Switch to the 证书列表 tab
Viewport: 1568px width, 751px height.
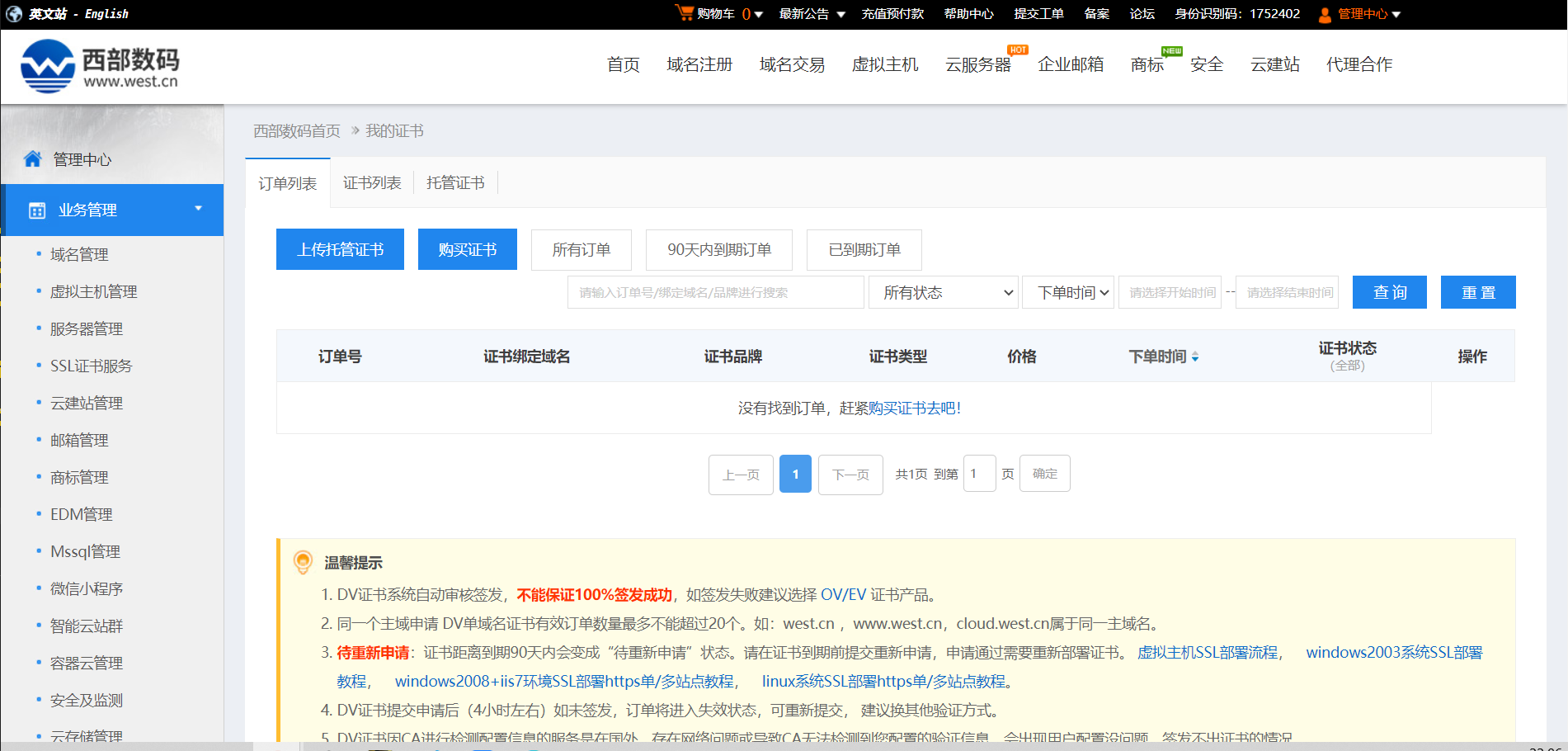pos(371,182)
